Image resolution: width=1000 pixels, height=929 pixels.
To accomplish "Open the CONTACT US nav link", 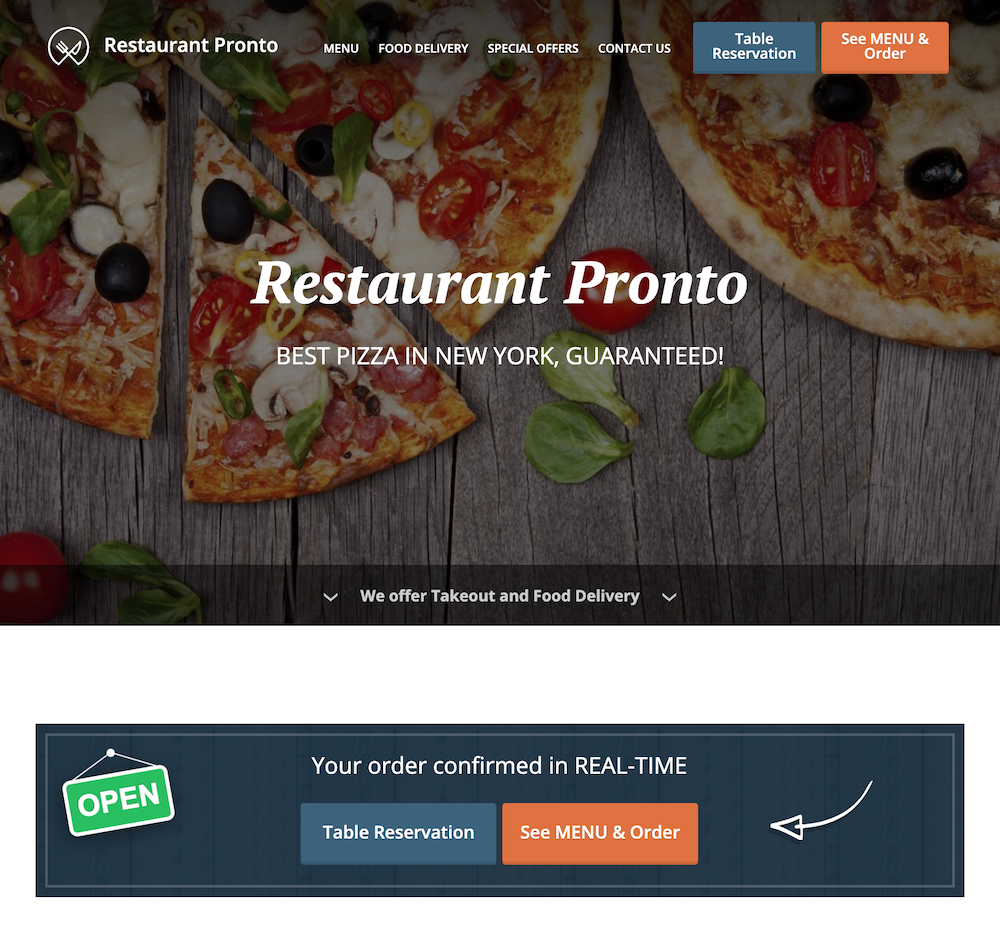I will tap(634, 48).
